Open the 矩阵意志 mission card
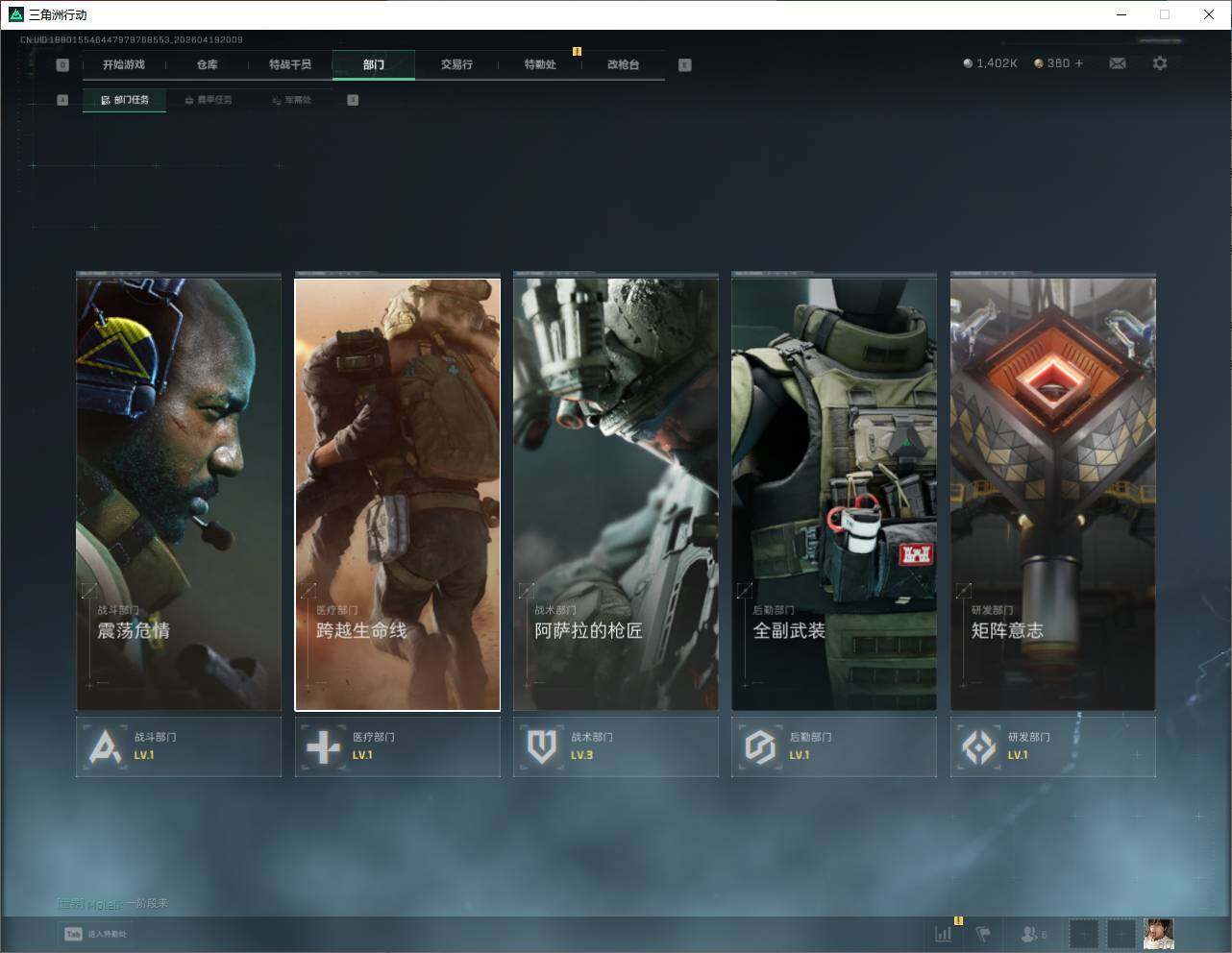 tap(1053, 494)
